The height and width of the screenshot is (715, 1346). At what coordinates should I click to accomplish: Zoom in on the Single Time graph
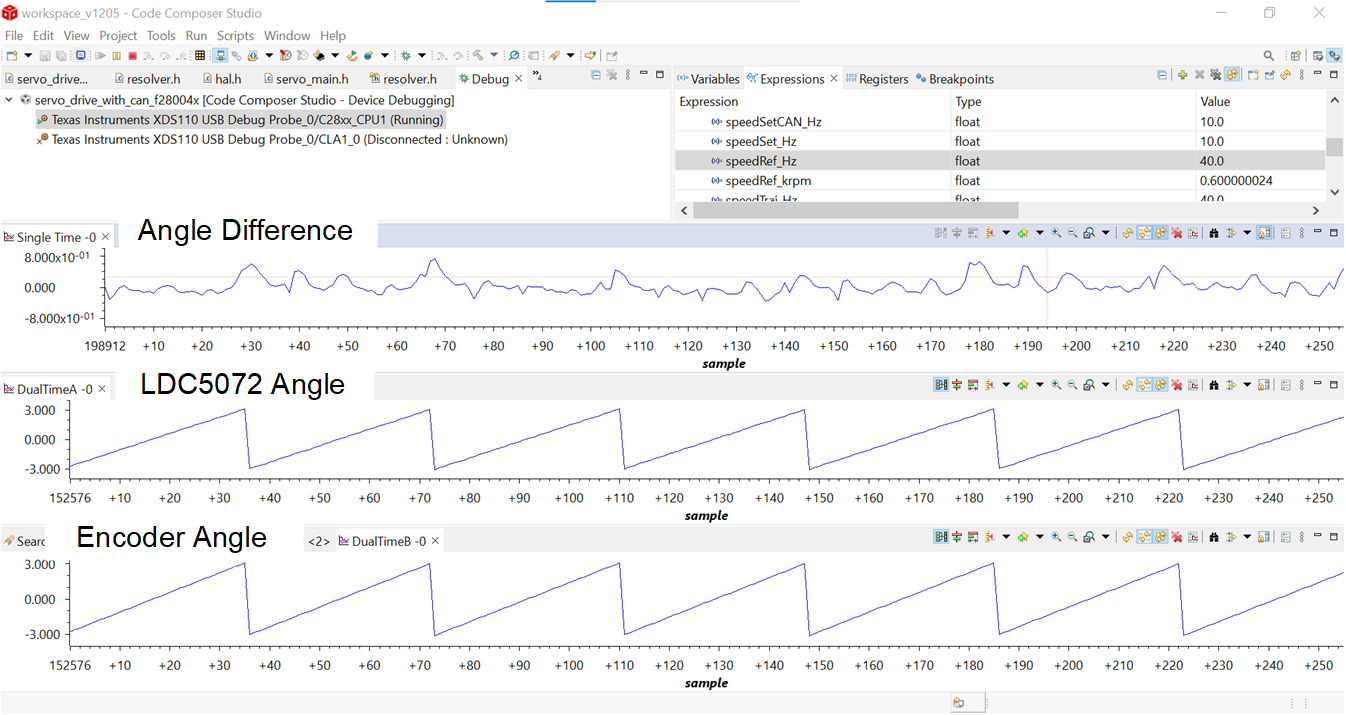point(1056,233)
